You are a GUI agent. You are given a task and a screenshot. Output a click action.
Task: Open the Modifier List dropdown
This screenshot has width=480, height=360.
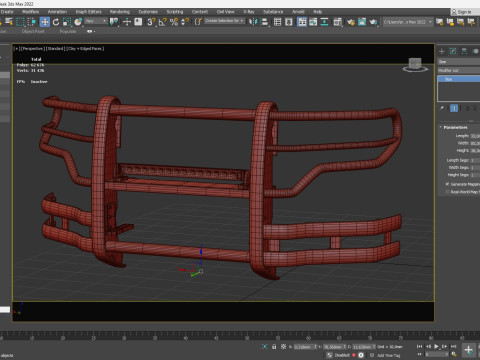[459, 70]
